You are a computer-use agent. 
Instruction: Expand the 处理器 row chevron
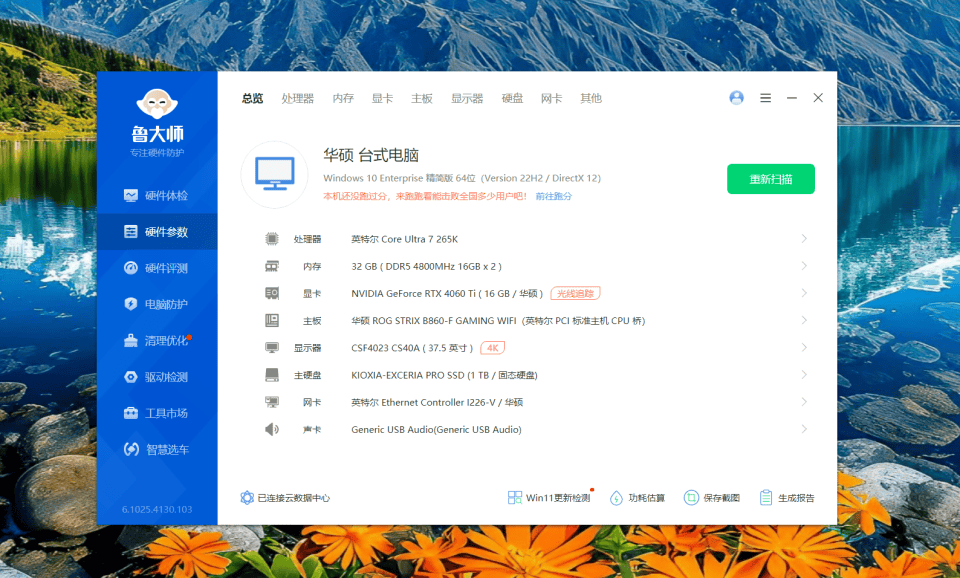pos(804,239)
